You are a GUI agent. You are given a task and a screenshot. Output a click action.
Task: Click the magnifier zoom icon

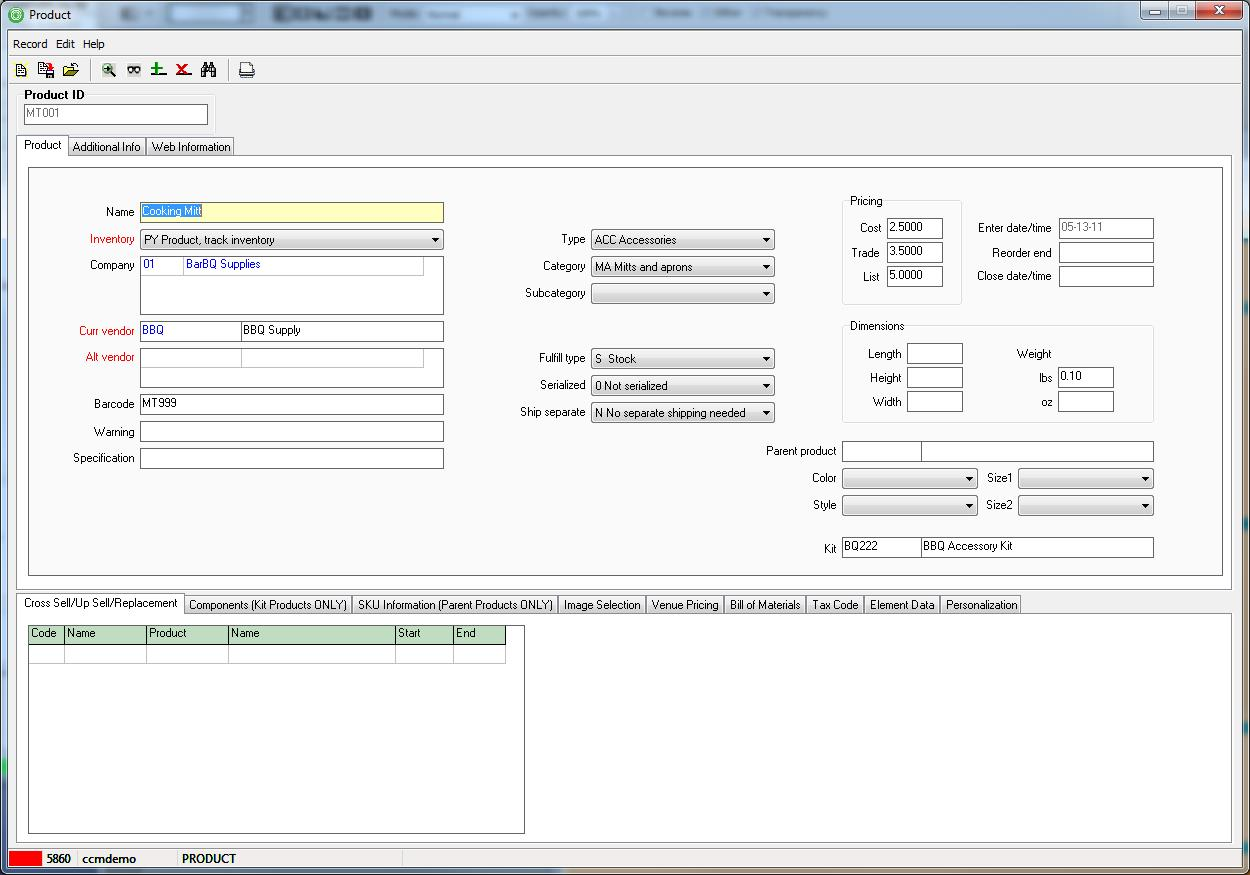(109, 70)
